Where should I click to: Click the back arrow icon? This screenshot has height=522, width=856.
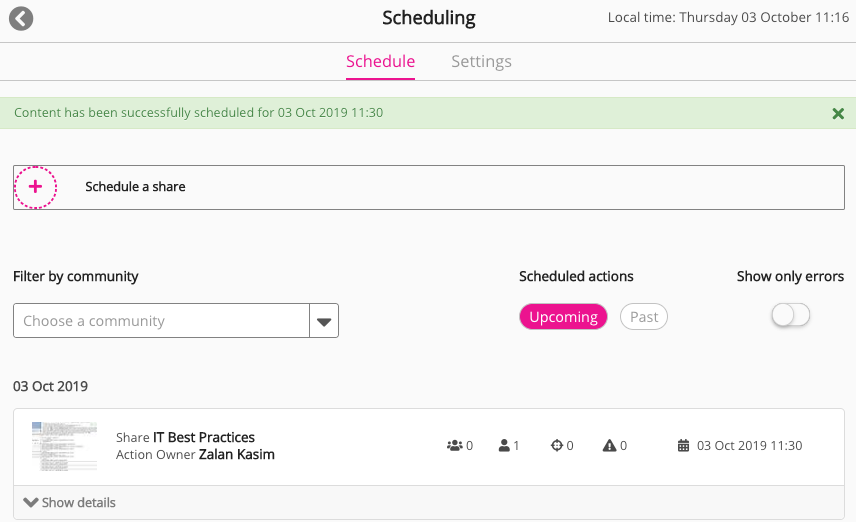coord(21,19)
